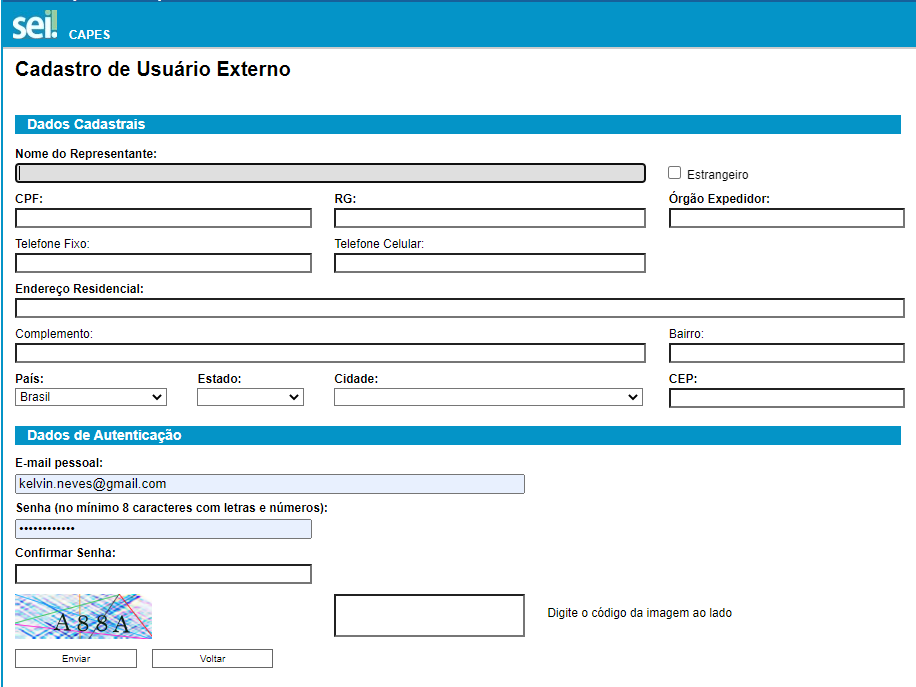The height and width of the screenshot is (687, 916).
Task: Click the E-mail pessoal field
Action: 269,484
